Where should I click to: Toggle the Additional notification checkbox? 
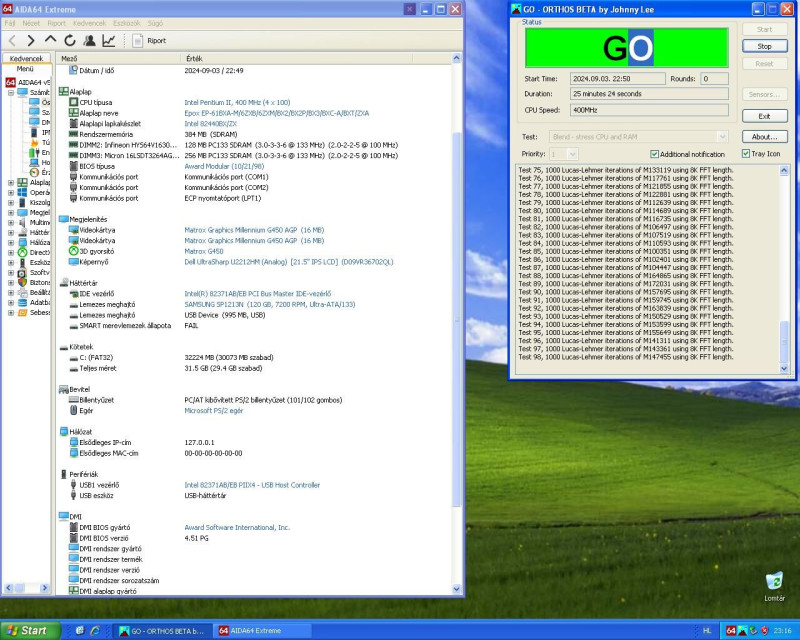(655, 154)
